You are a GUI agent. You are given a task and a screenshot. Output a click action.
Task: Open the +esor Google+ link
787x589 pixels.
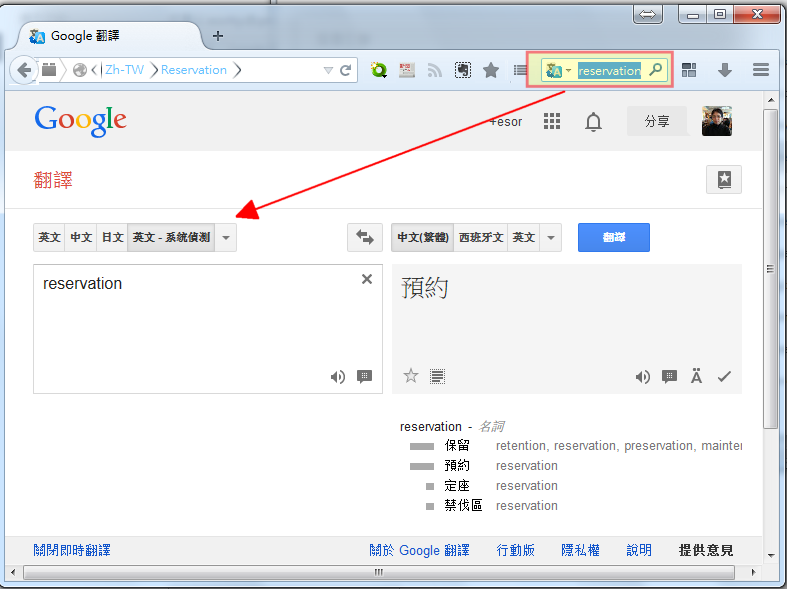[x=506, y=122]
